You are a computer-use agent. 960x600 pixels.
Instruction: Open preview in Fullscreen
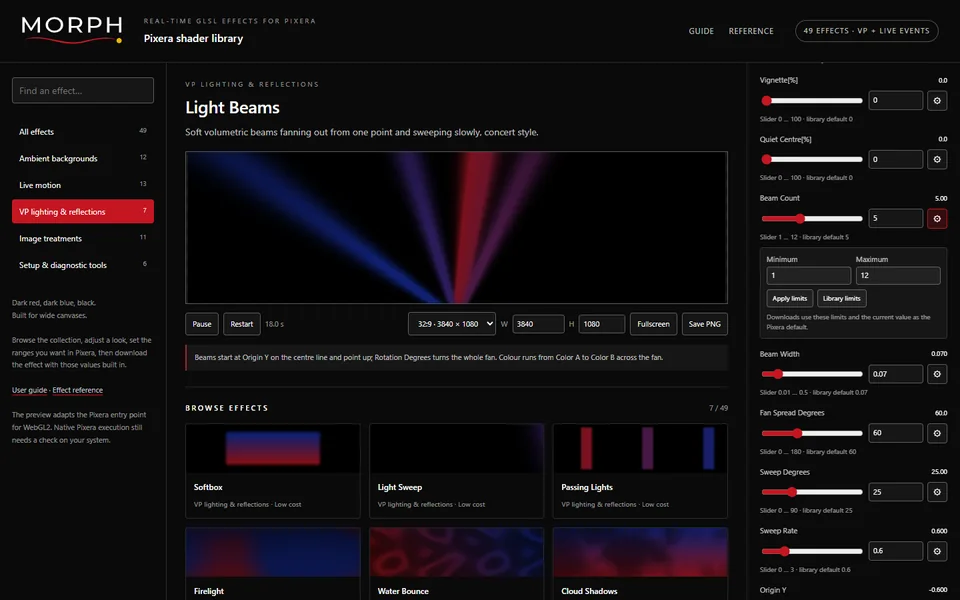pyautogui.click(x=653, y=324)
